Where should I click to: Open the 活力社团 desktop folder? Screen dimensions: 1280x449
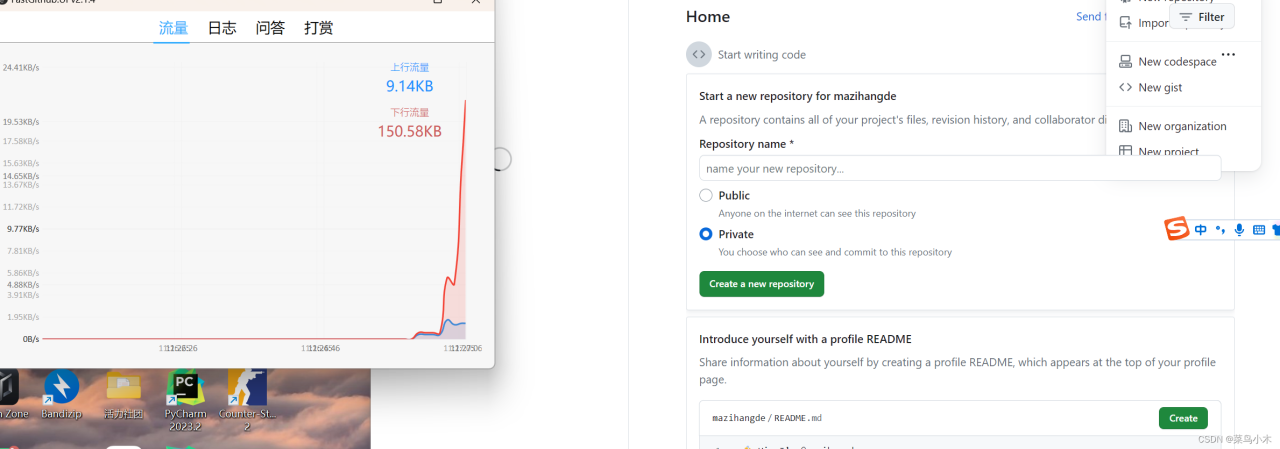pyautogui.click(x=123, y=390)
